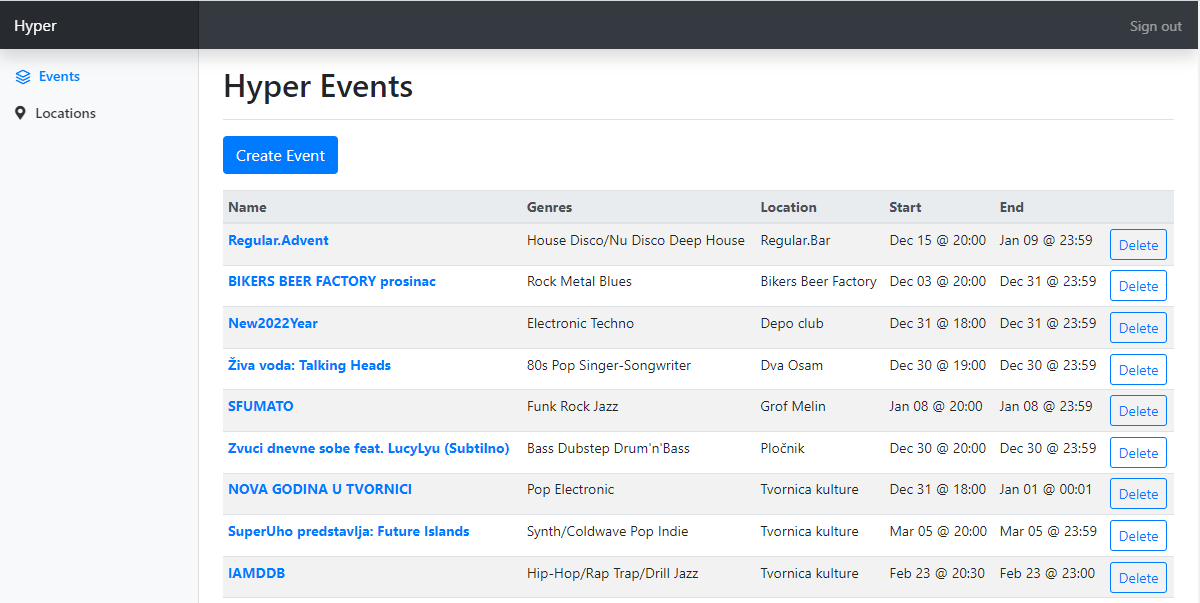The width and height of the screenshot is (1200, 603).
Task: Open the Events sidebar menu item
Action: click(x=58, y=77)
